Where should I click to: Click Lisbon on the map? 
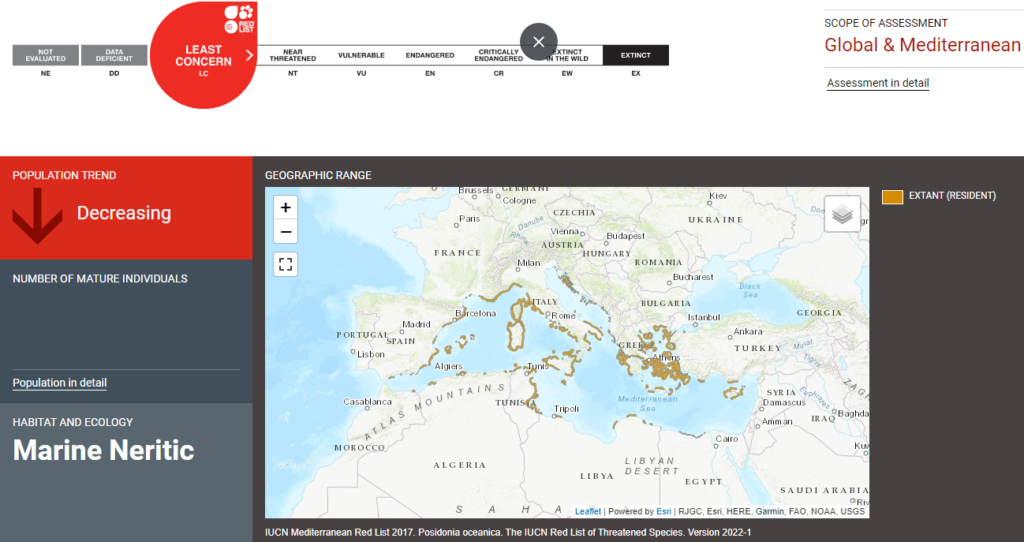click(370, 354)
